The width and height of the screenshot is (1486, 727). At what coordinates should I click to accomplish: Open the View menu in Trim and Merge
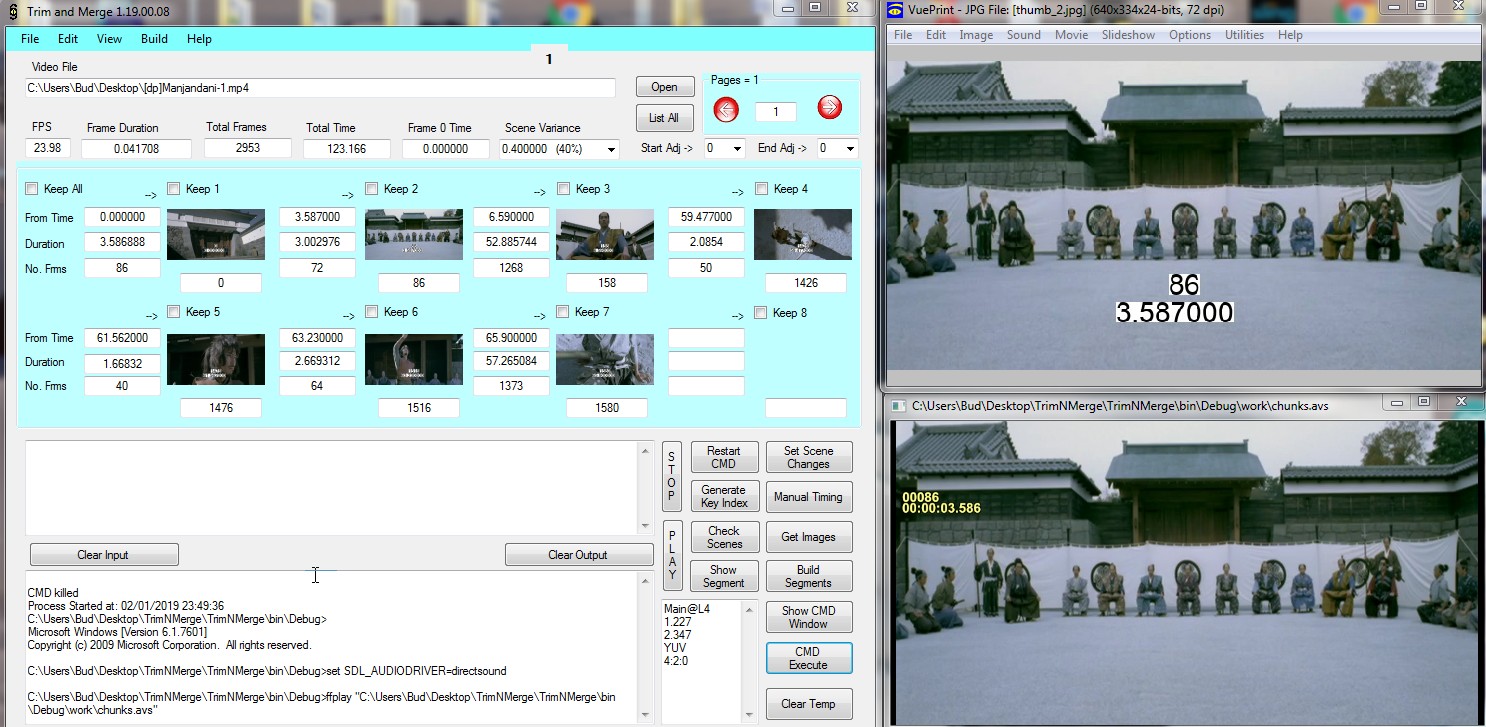110,39
